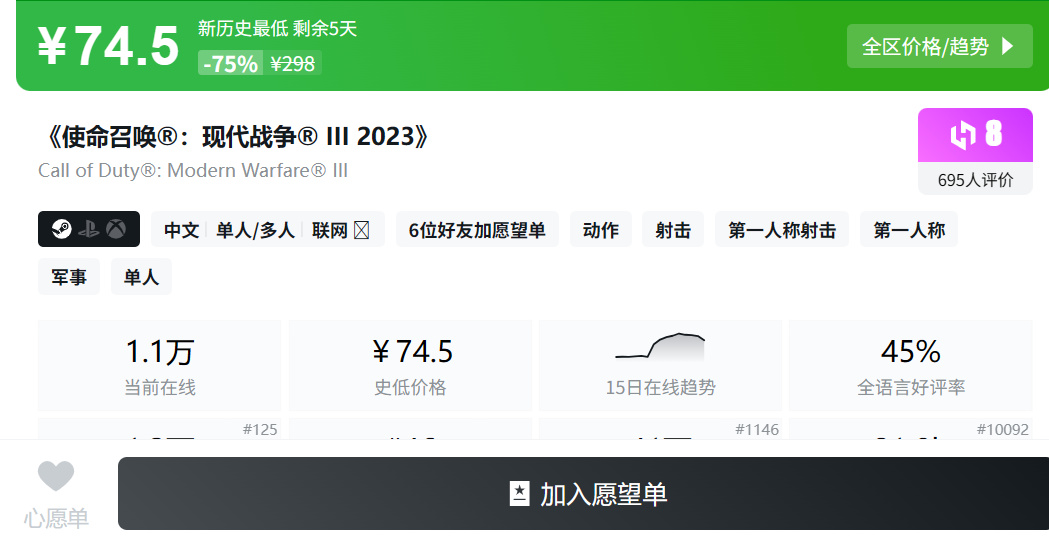Click the #125 rank label
The height and width of the screenshot is (548, 1049).
[x=260, y=430]
